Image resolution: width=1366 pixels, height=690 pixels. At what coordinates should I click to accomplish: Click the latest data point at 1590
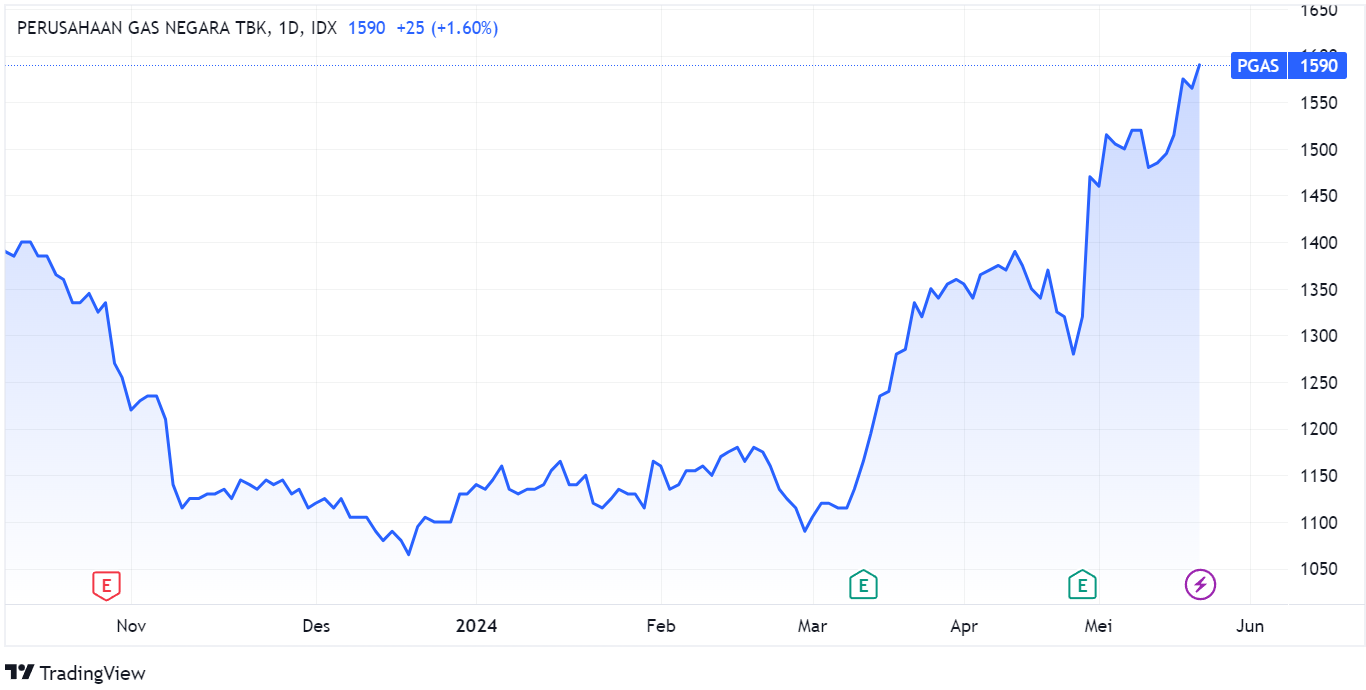(x=1199, y=65)
